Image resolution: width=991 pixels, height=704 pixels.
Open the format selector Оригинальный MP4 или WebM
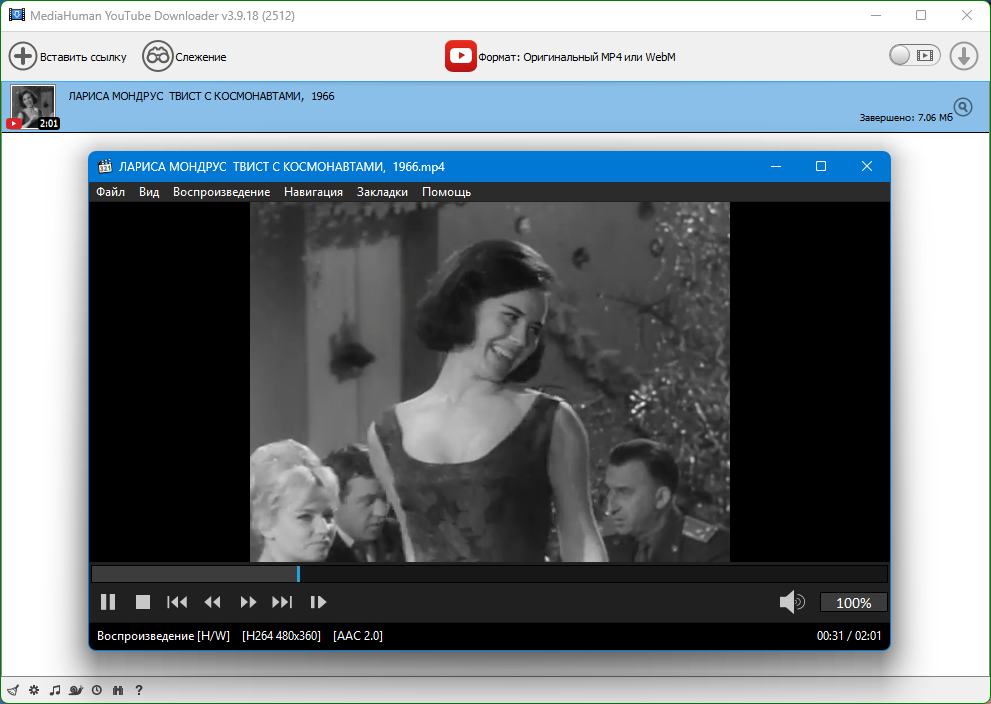(560, 57)
